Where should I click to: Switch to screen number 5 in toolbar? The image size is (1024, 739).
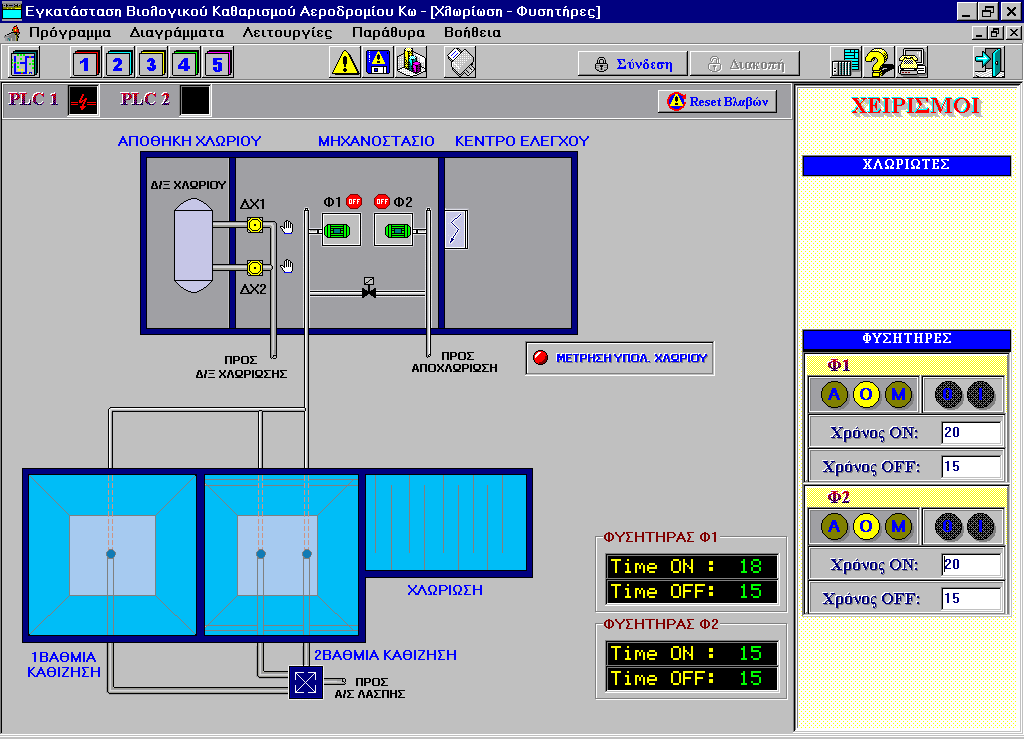pos(218,64)
